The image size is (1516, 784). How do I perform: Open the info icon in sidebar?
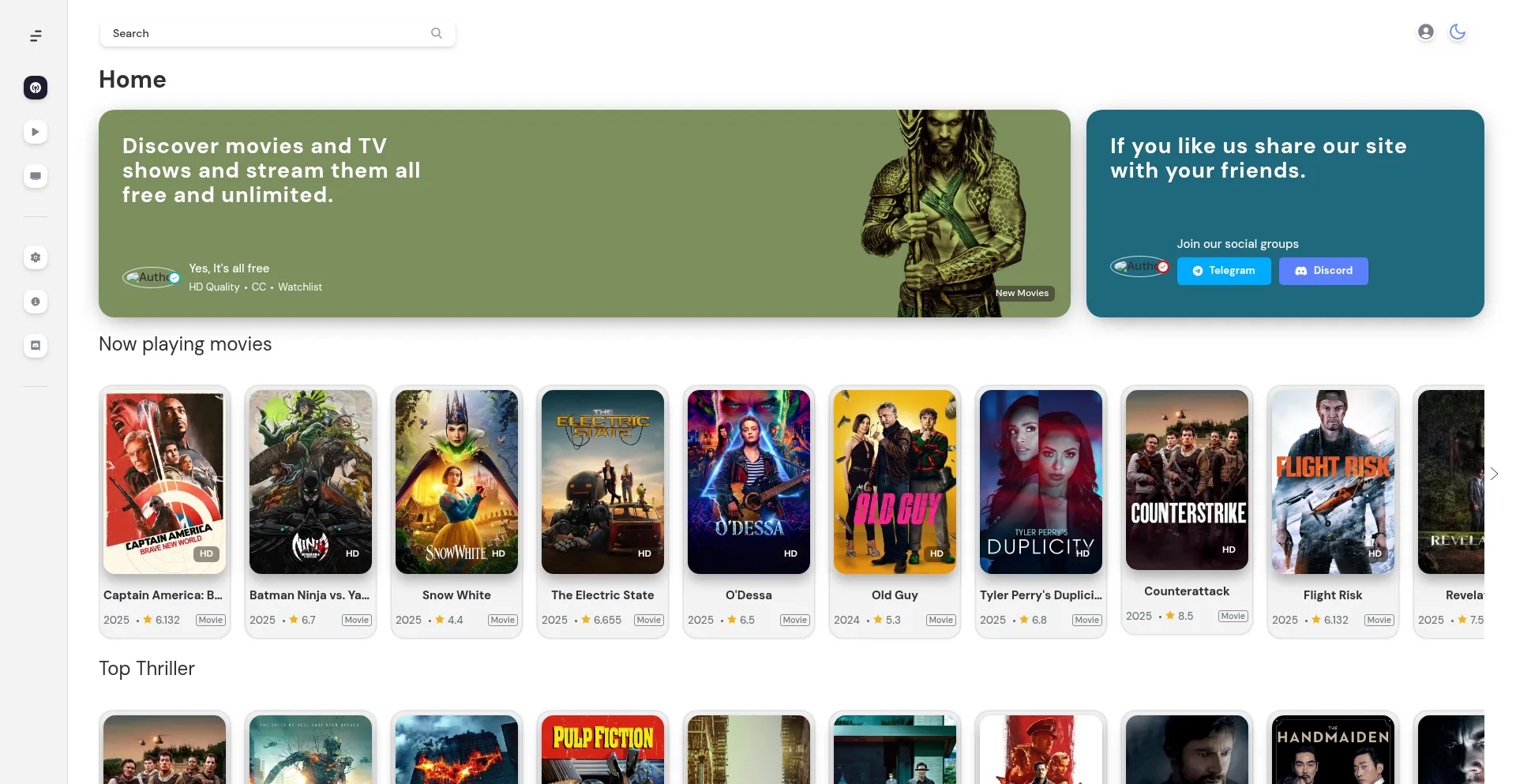36,302
